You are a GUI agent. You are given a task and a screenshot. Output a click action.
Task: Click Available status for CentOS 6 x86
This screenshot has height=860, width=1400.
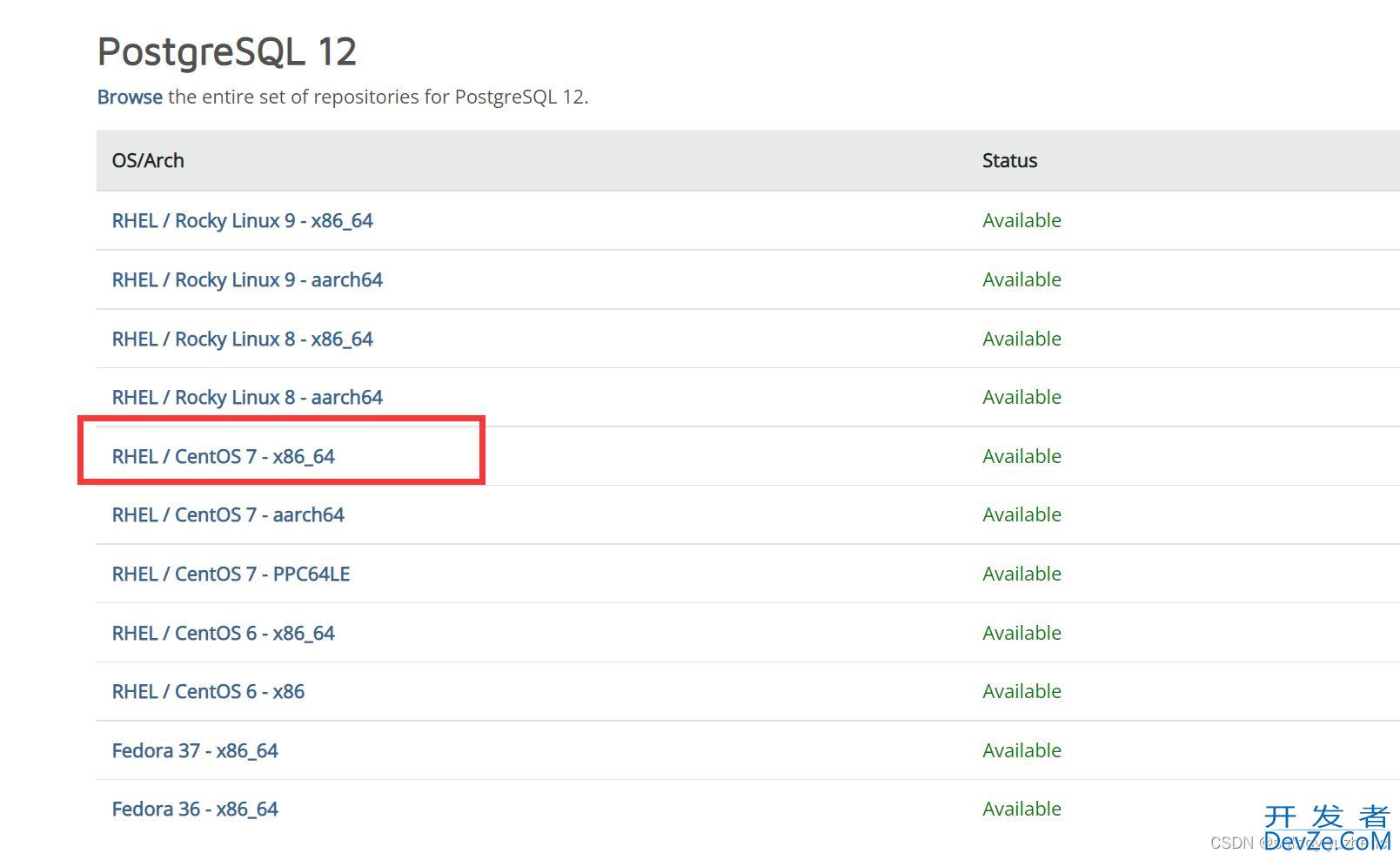(x=1022, y=691)
